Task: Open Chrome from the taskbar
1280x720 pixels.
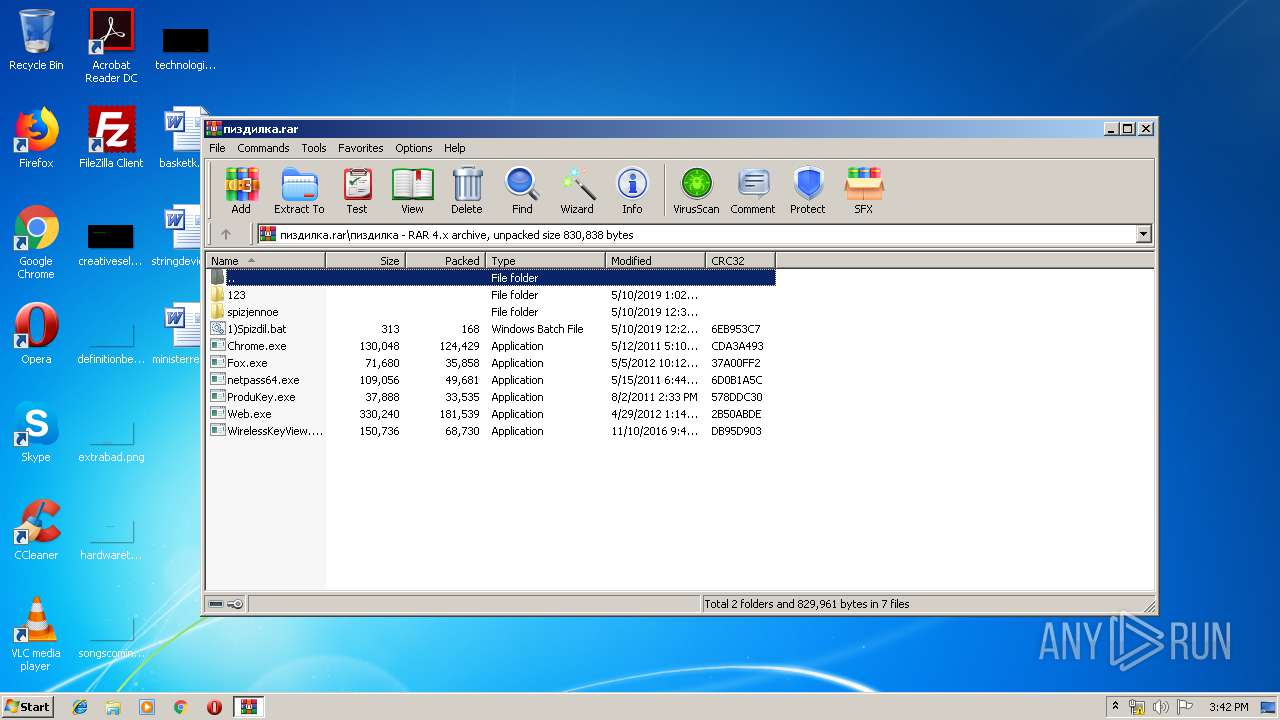Action: click(x=180, y=707)
